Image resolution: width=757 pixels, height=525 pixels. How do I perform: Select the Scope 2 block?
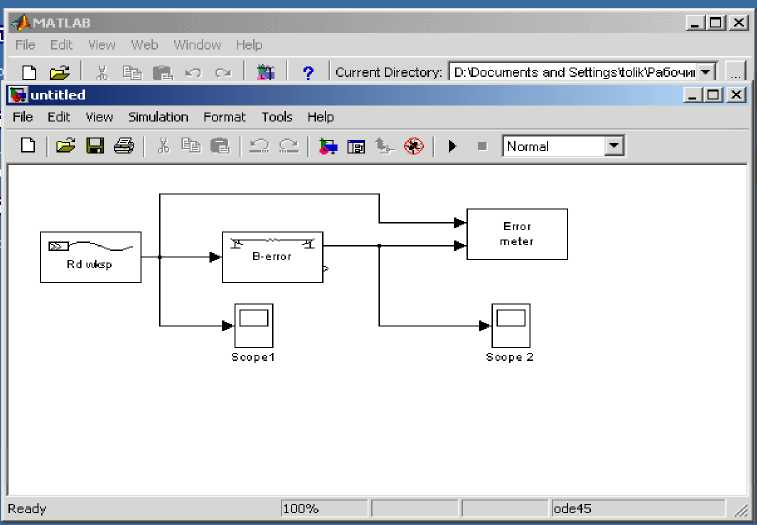pos(511,326)
